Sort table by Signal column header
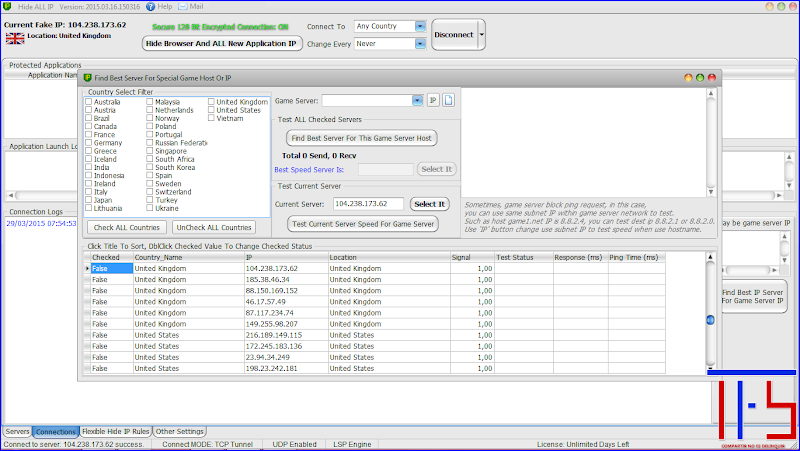800x451 pixels. point(472,257)
